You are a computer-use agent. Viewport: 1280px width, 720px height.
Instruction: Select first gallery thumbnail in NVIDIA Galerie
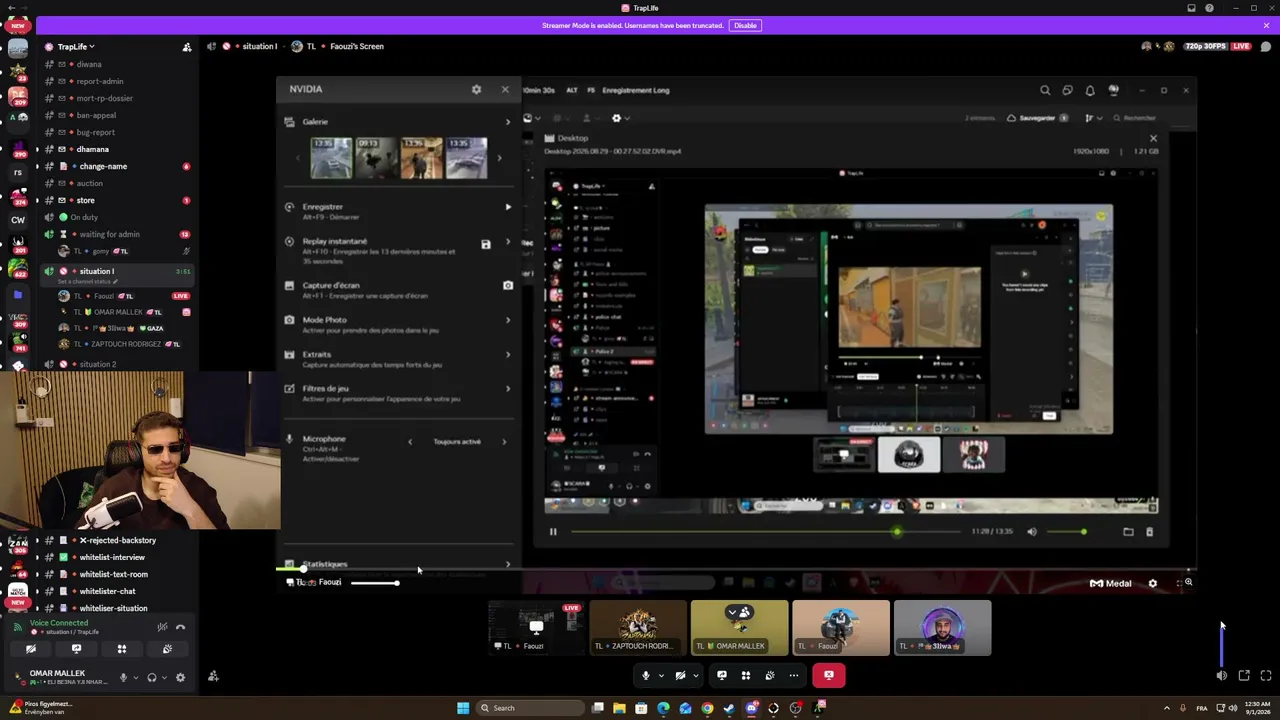tap(331, 158)
